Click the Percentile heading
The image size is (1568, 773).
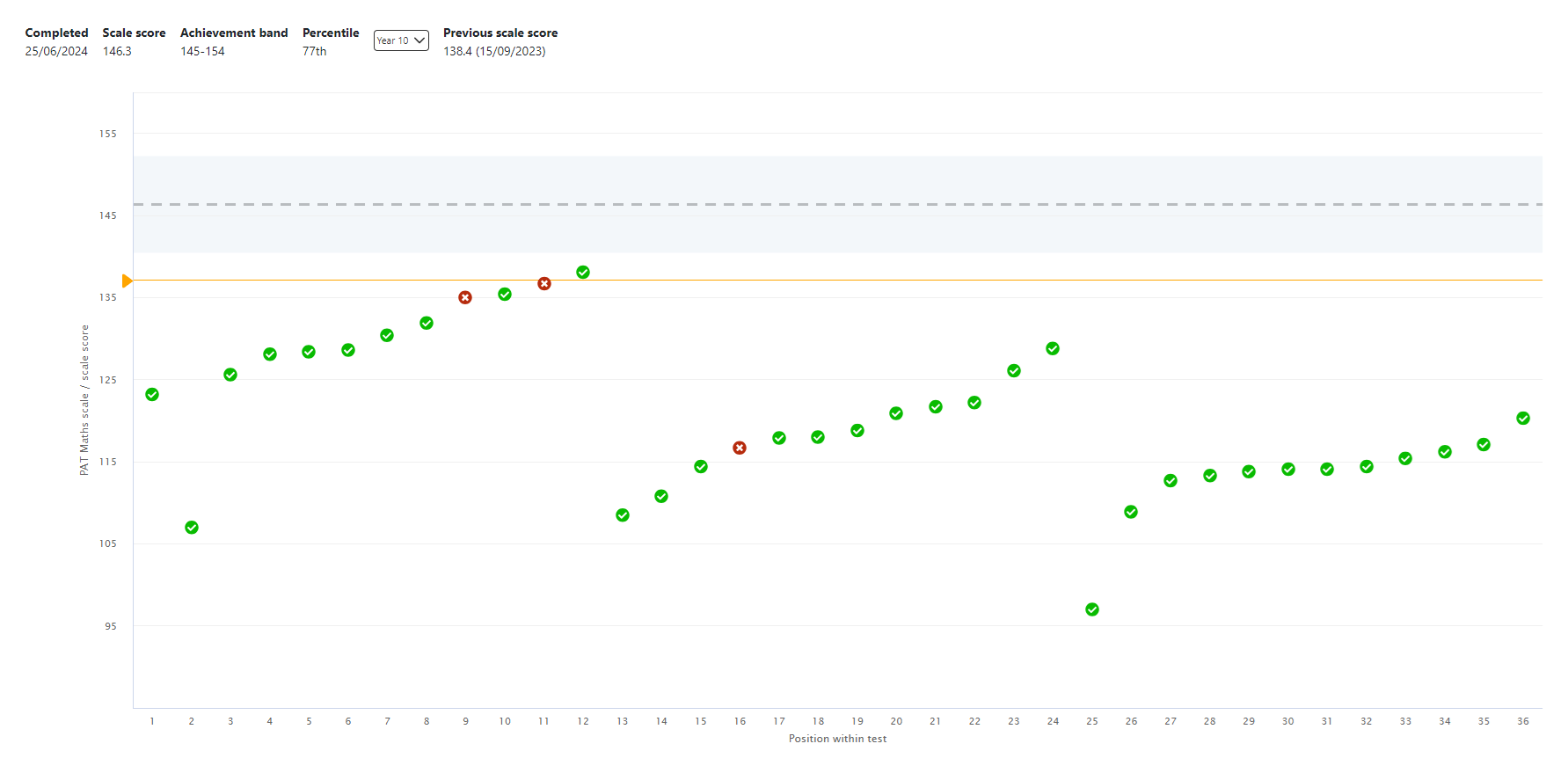(x=331, y=33)
